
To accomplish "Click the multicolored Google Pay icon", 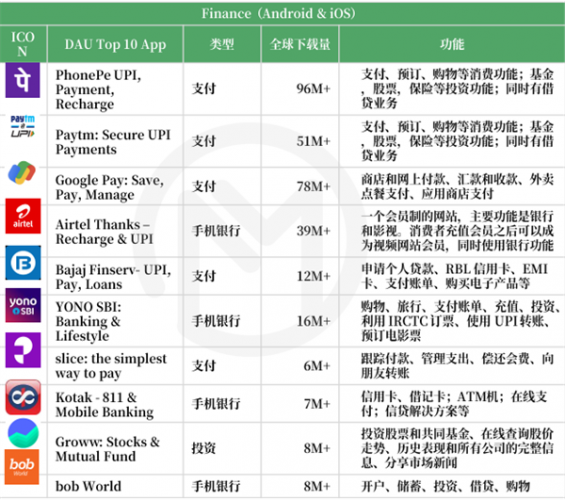I will 22,173.
